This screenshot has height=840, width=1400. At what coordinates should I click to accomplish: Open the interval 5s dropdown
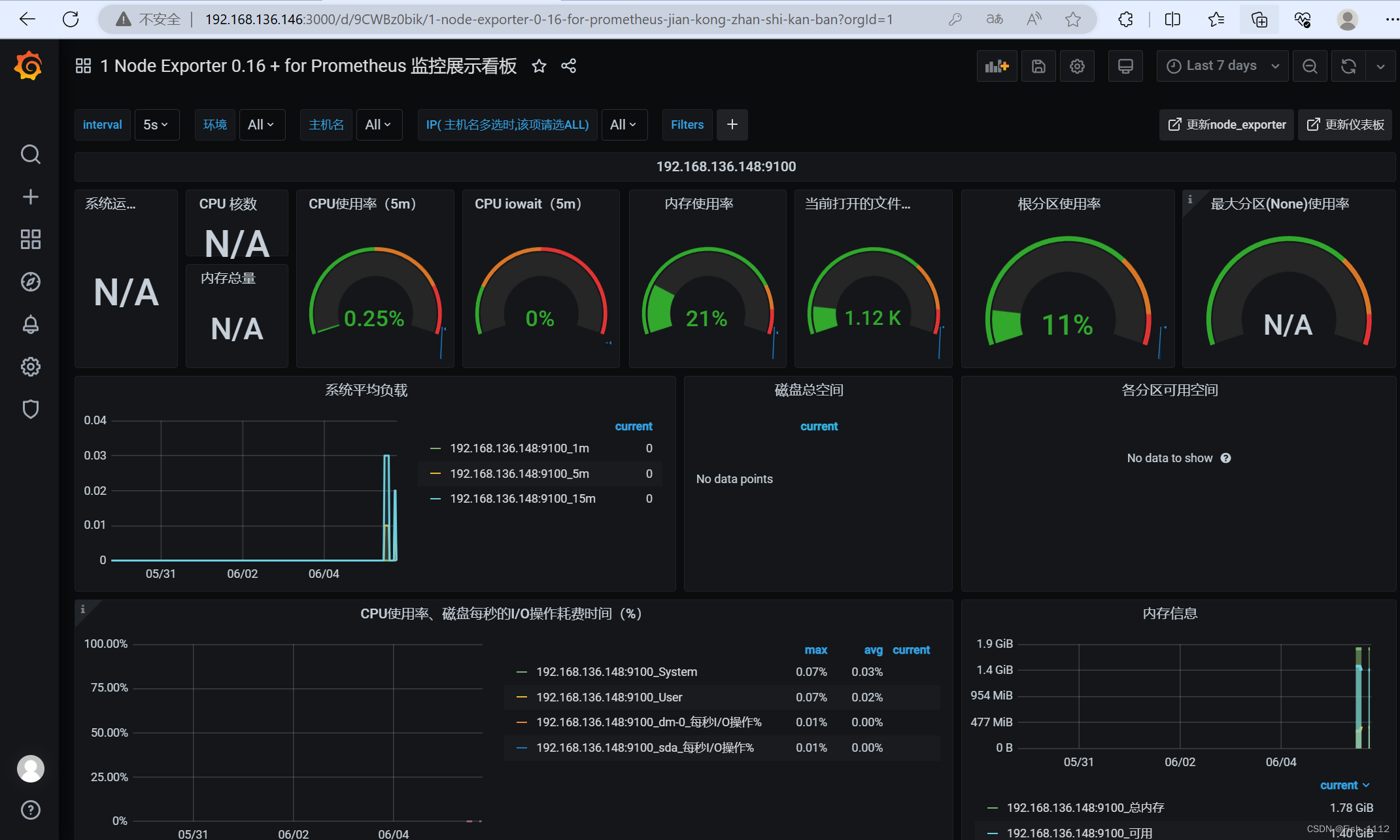pyautogui.click(x=156, y=125)
